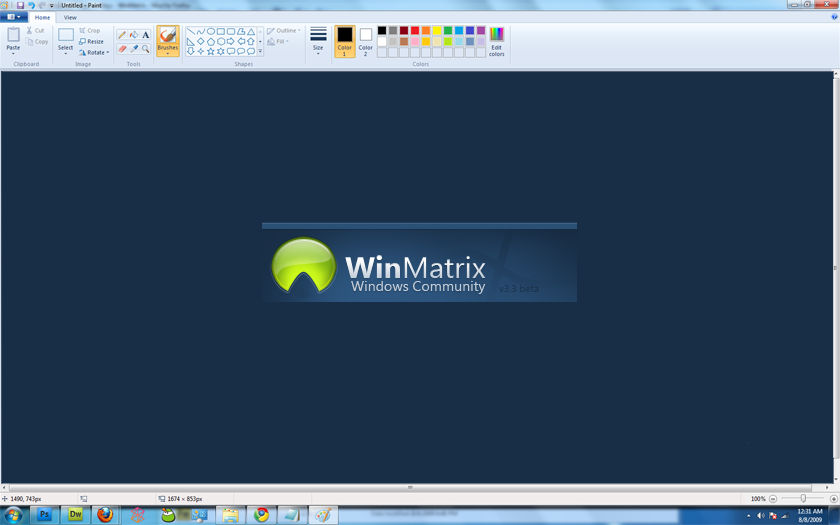Click the Windows Start orb
Viewport: 840px width, 525px height.
13,515
